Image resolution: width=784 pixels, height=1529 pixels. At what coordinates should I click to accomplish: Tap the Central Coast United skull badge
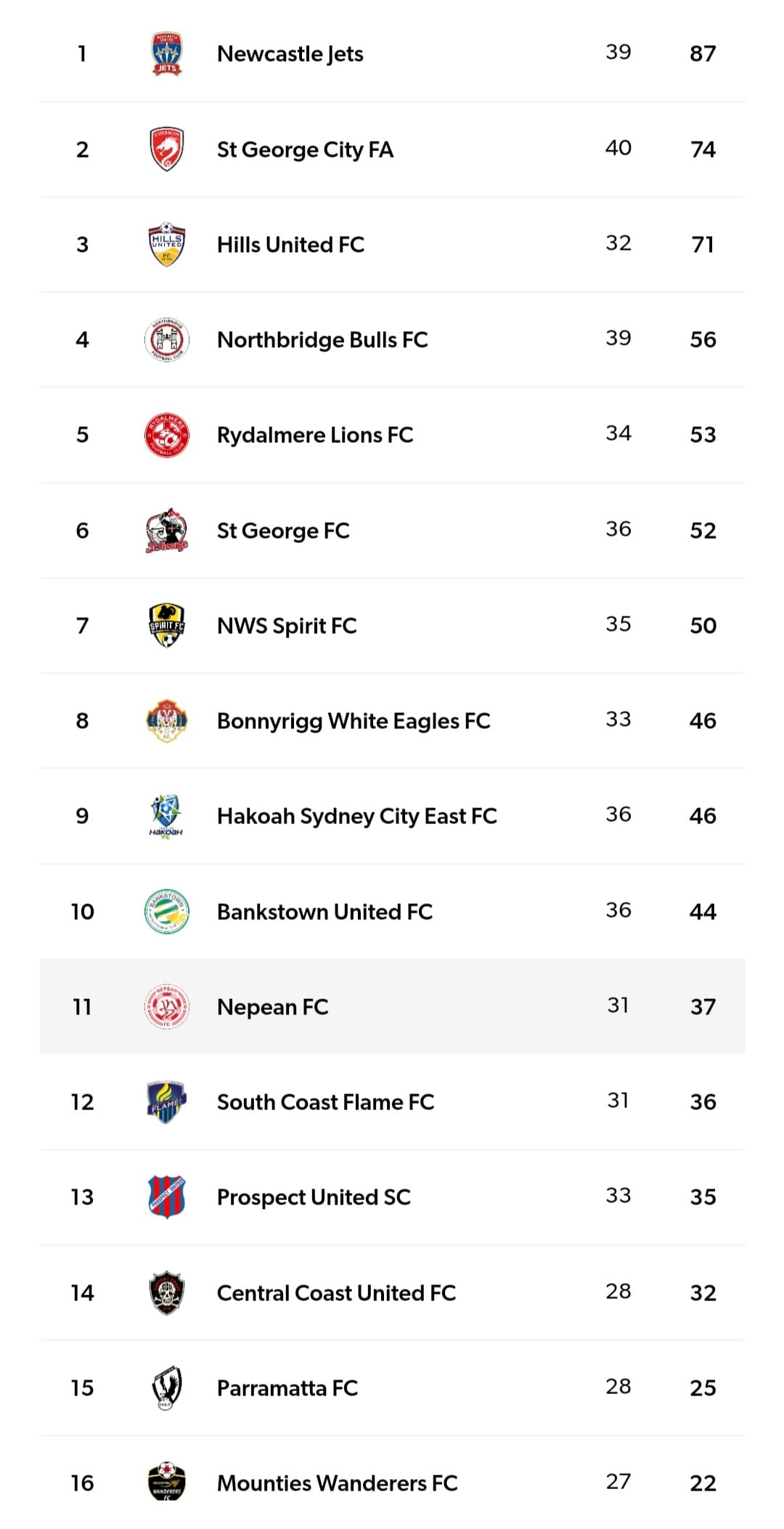click(x=166, y=1292)
